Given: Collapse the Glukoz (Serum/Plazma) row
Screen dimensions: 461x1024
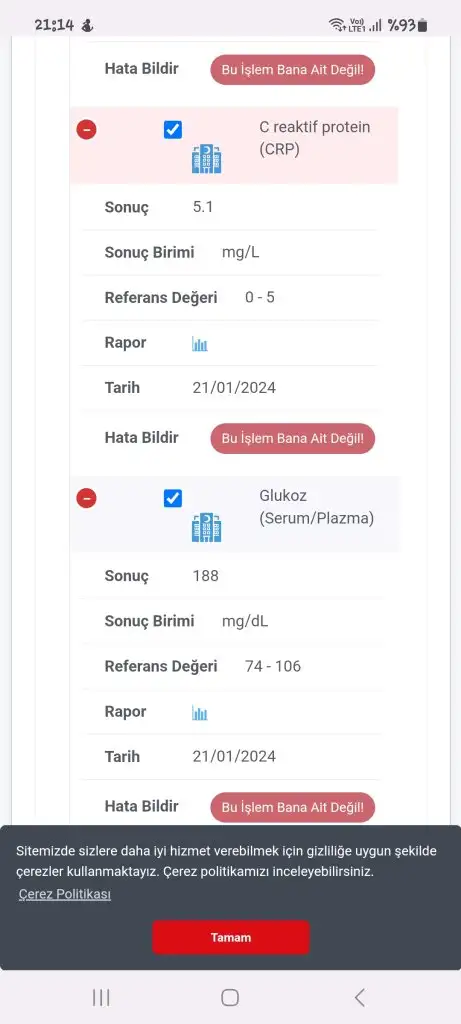Looking at the screenshot, I should click(86, 498).
